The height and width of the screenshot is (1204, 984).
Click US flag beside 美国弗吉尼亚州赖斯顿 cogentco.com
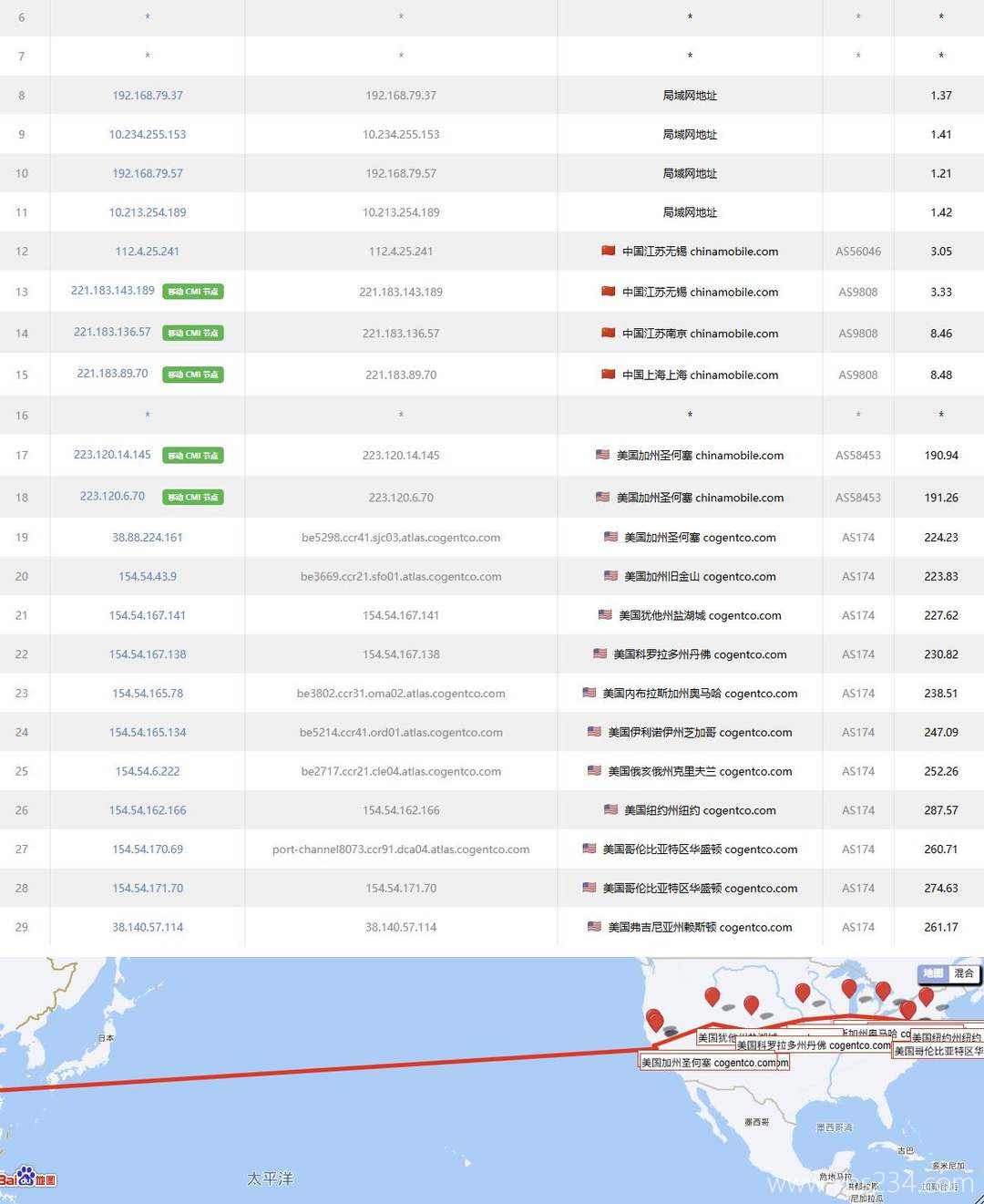(594, 926)
